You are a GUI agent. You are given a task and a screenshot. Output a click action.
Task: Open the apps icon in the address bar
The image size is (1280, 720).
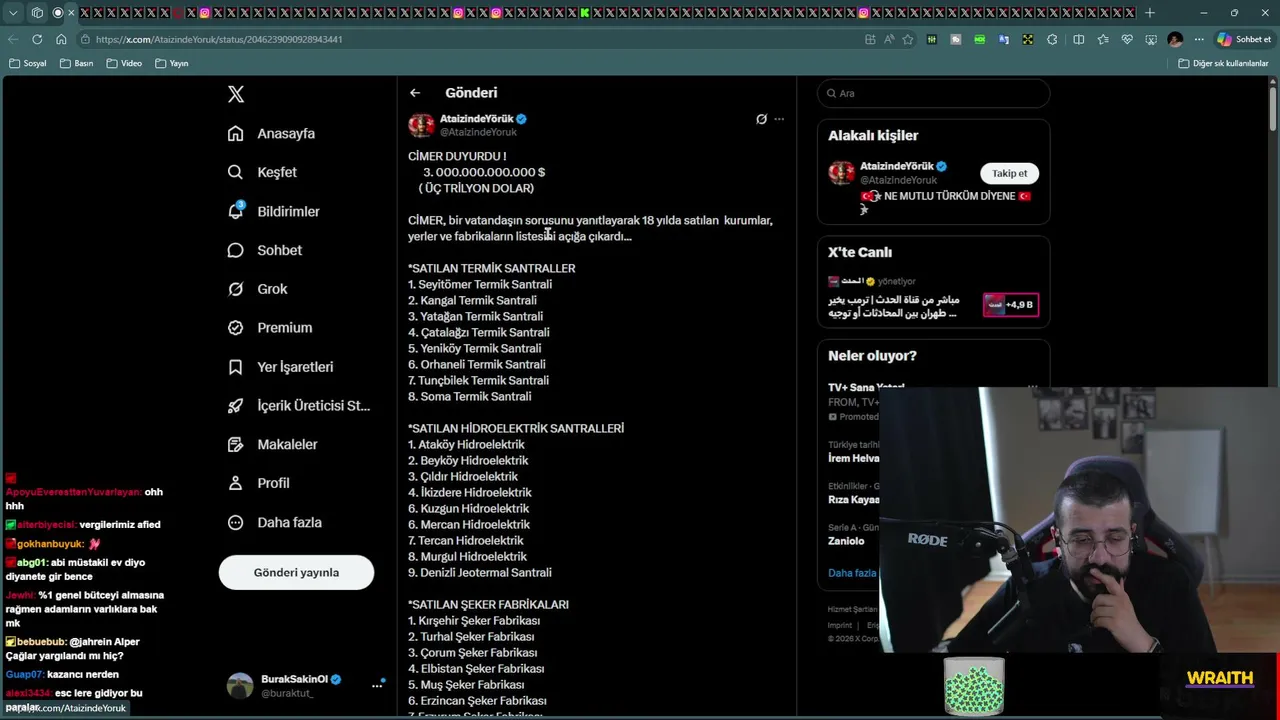click(870, 39)
